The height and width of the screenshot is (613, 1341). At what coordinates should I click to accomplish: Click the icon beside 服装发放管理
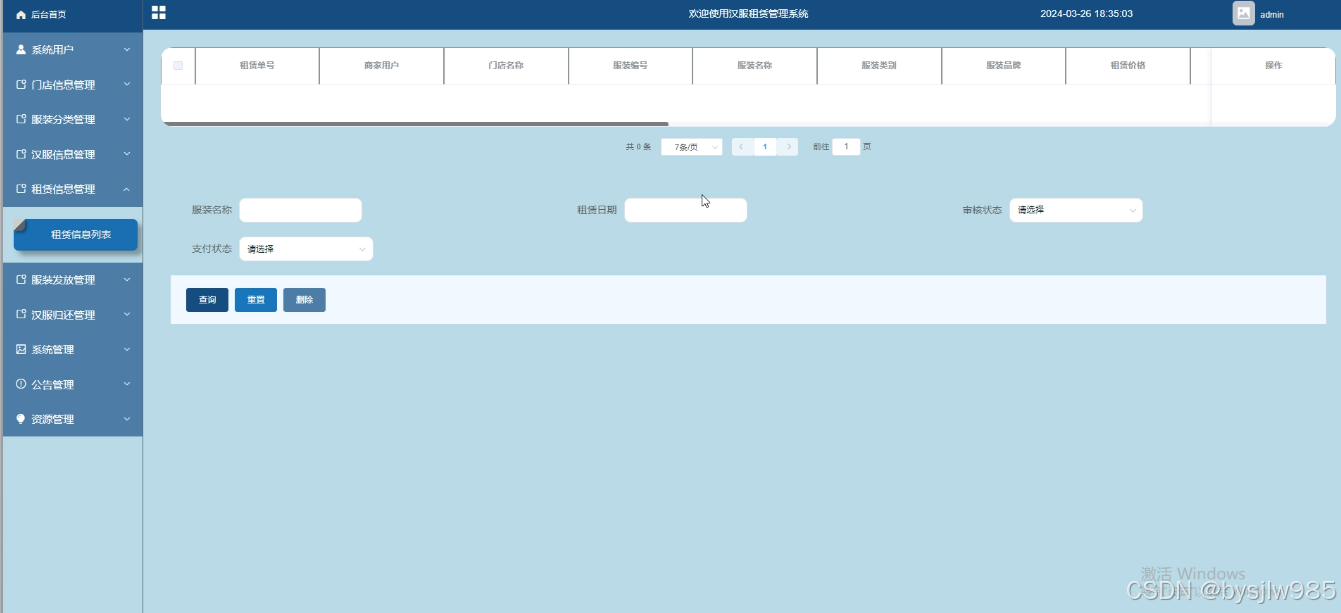click(21, 280)
